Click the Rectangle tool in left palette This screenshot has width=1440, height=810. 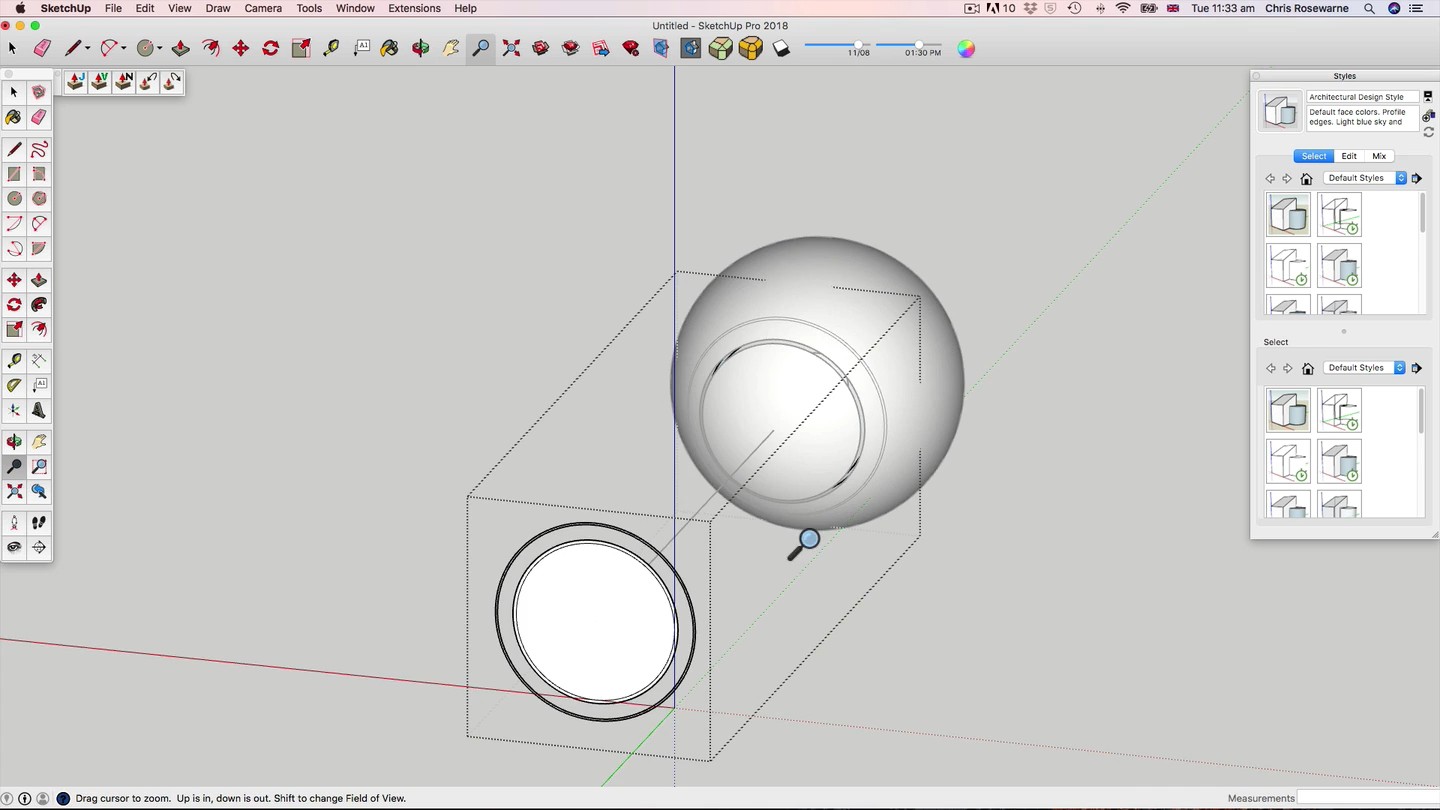[x=14, y=174]
